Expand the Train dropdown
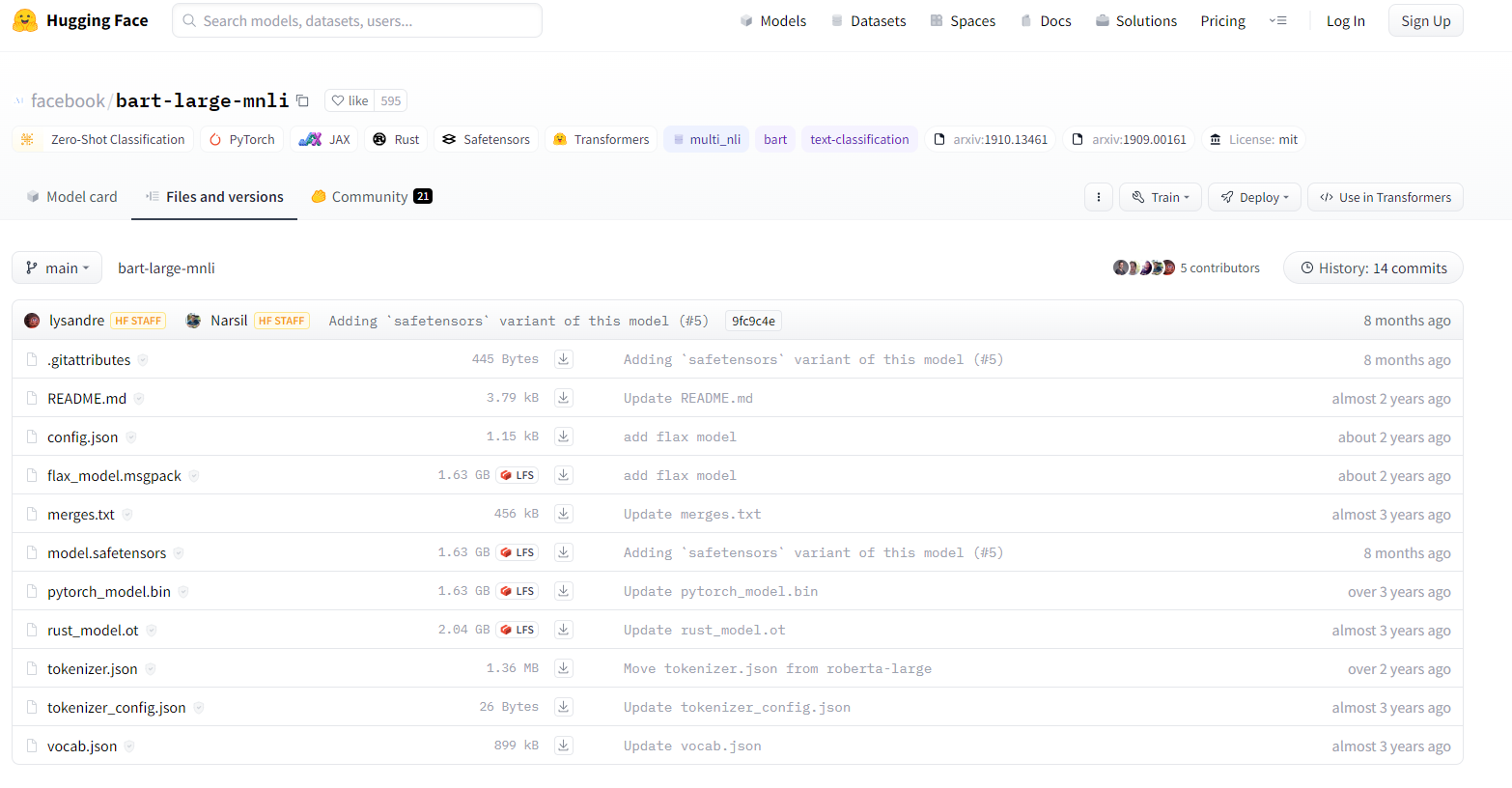 (1161, 197)
